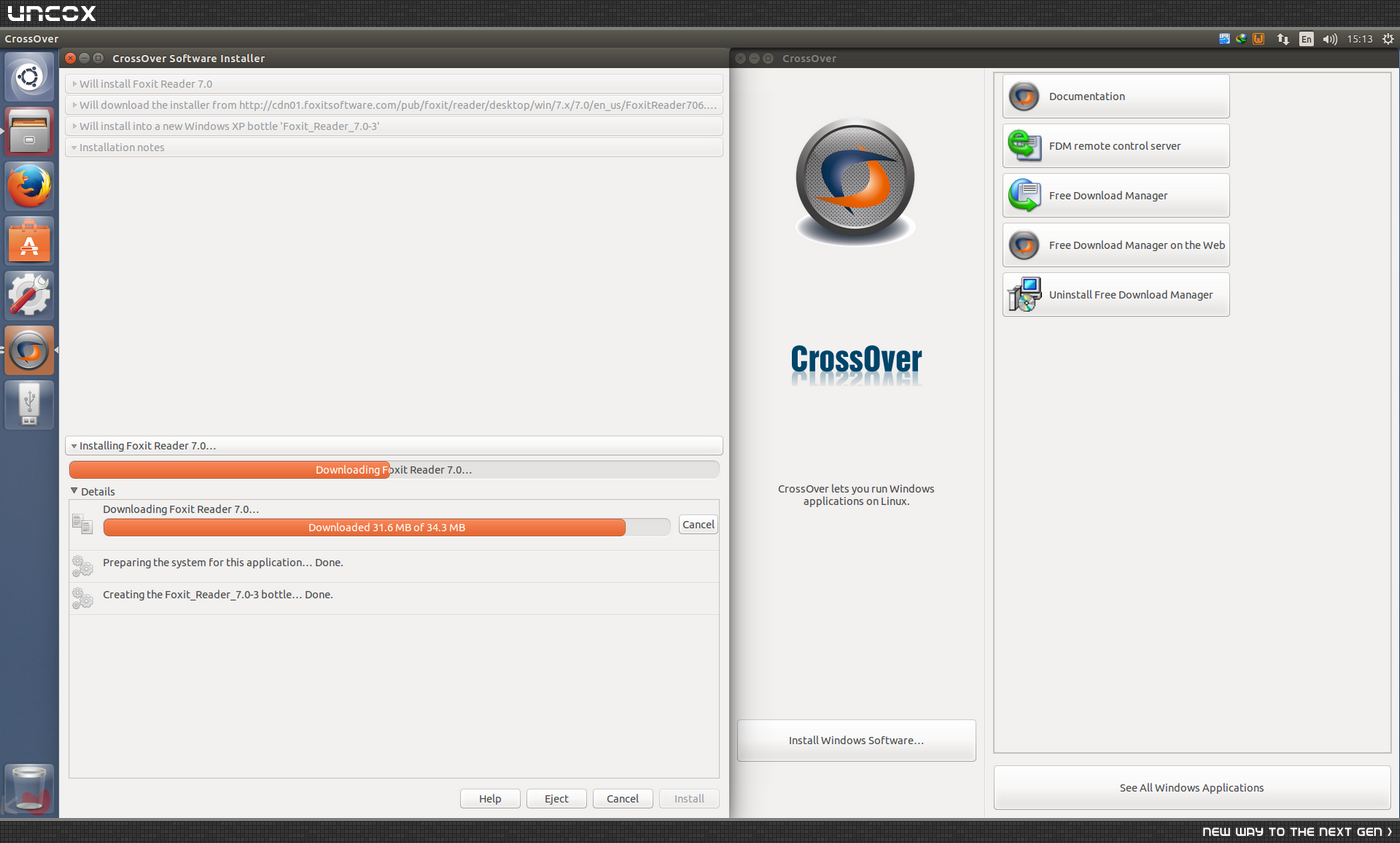Launch Firefox from the dock
Screen dimensions: 1400x843
(x=29, y=186)
